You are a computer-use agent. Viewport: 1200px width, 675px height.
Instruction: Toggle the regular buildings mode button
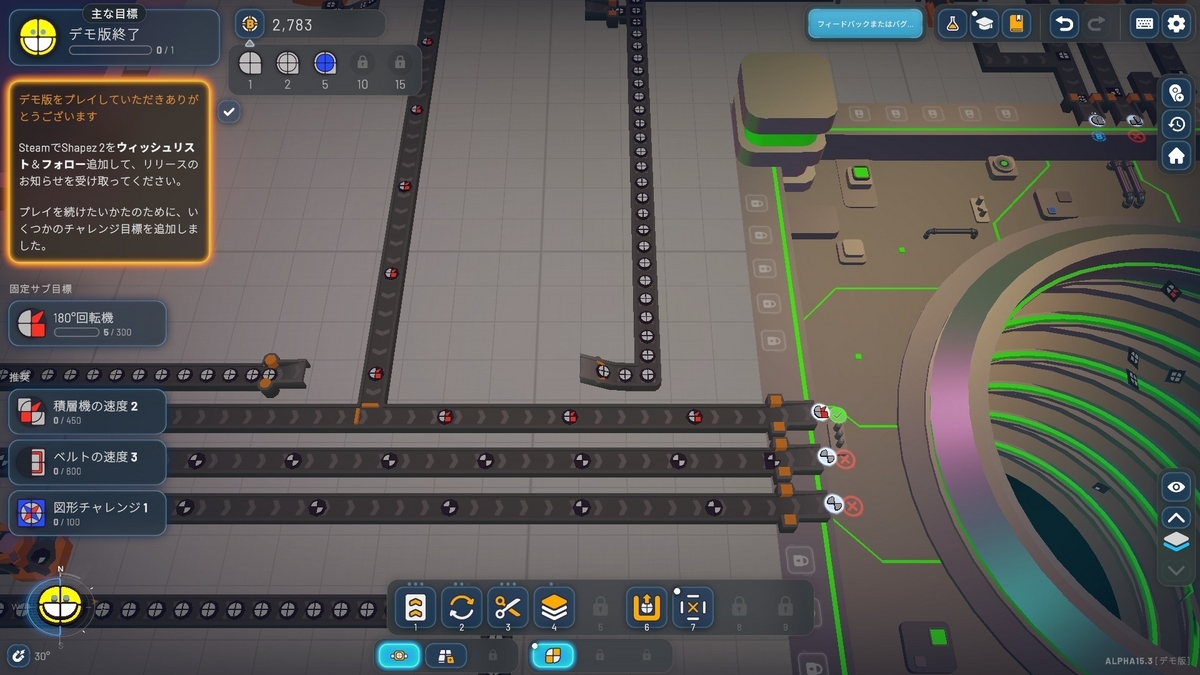(399, 655)
